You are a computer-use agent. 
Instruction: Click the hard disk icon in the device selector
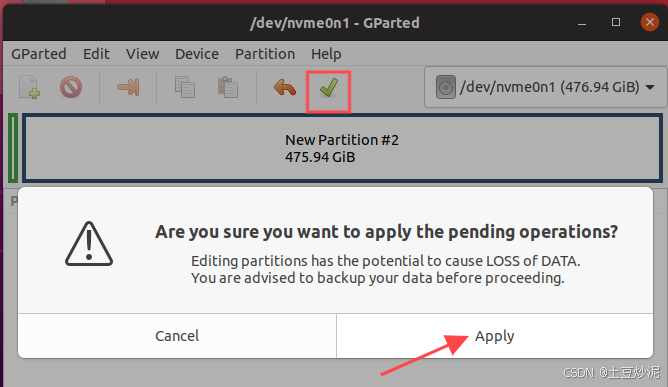(x=446, y=87)
